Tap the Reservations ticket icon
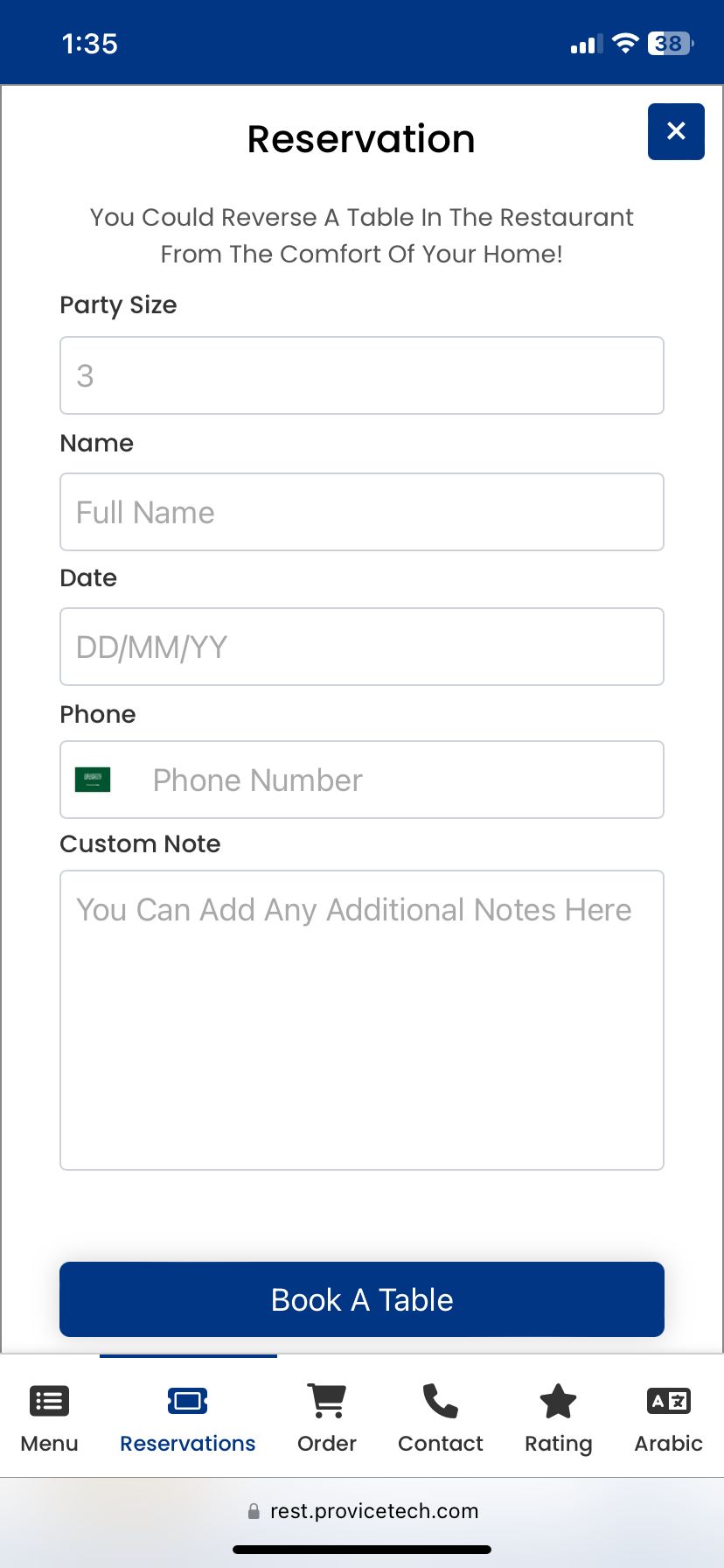The image size is (724, 1568). point(188,1401)
